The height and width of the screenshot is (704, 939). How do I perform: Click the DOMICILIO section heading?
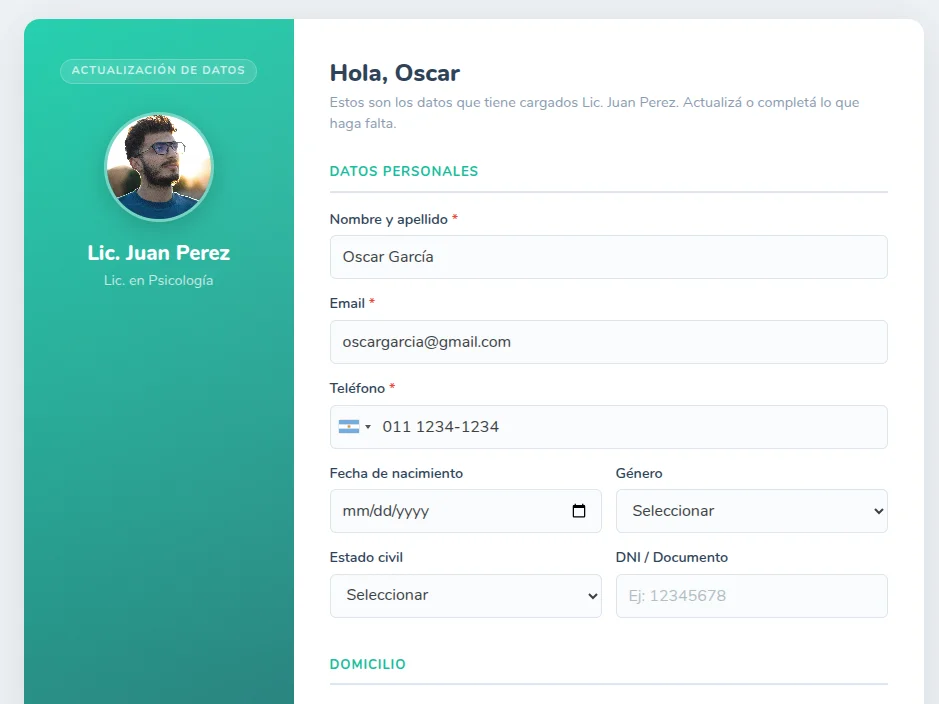pyautogui.click(x=368, y=664)
